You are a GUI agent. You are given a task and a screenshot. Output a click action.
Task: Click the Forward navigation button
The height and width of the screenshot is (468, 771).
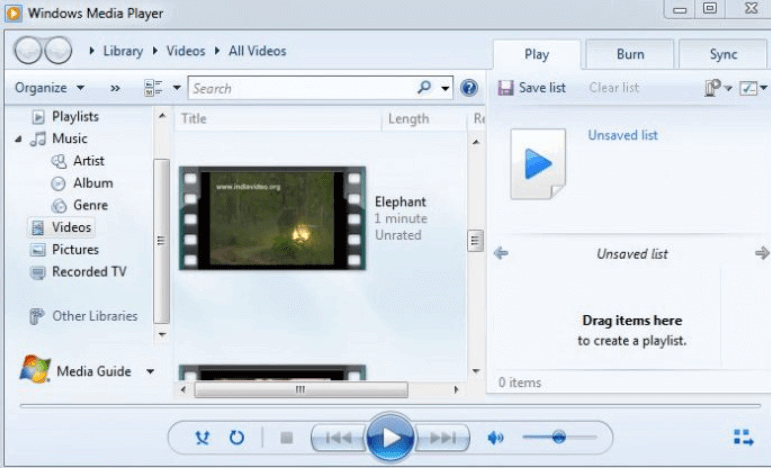[x=58, y=50]
